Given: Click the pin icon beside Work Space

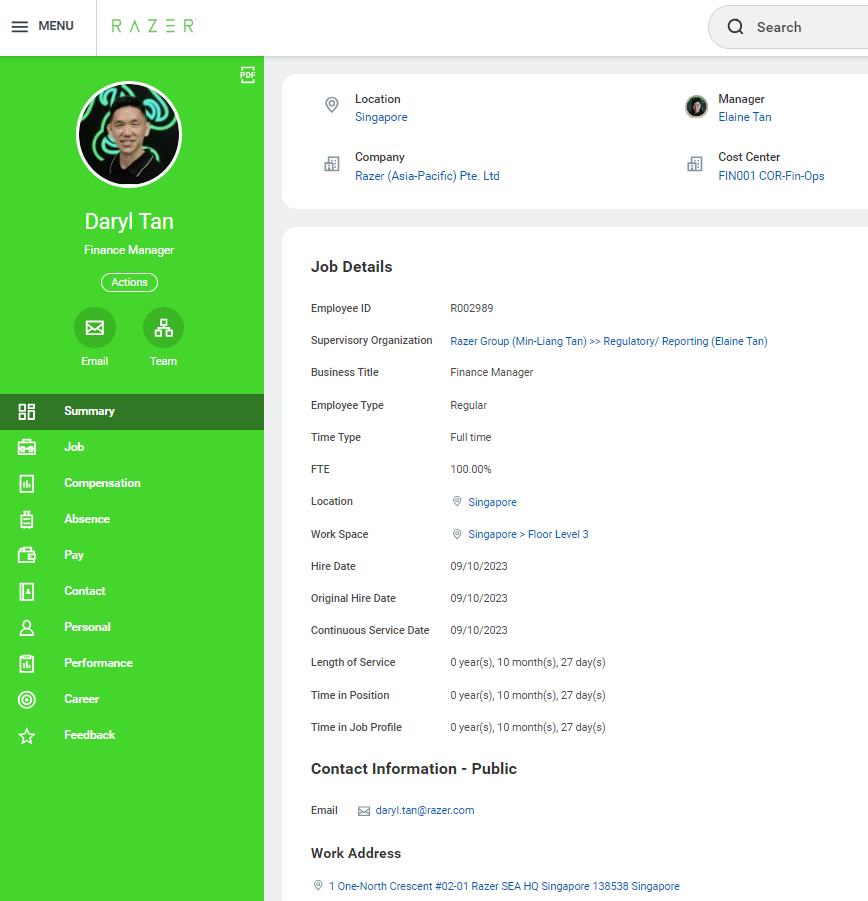Looking at the screenshot, I should [x=457, y=534].
